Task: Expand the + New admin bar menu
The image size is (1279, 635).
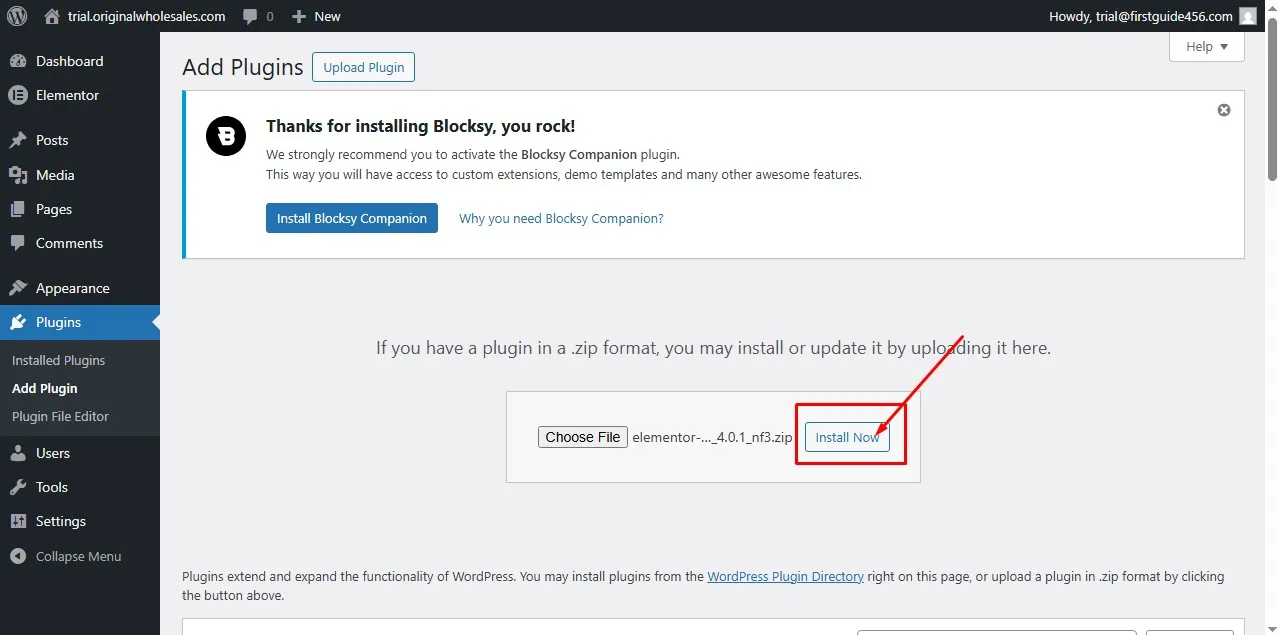Action: click(x=315, y=15)
